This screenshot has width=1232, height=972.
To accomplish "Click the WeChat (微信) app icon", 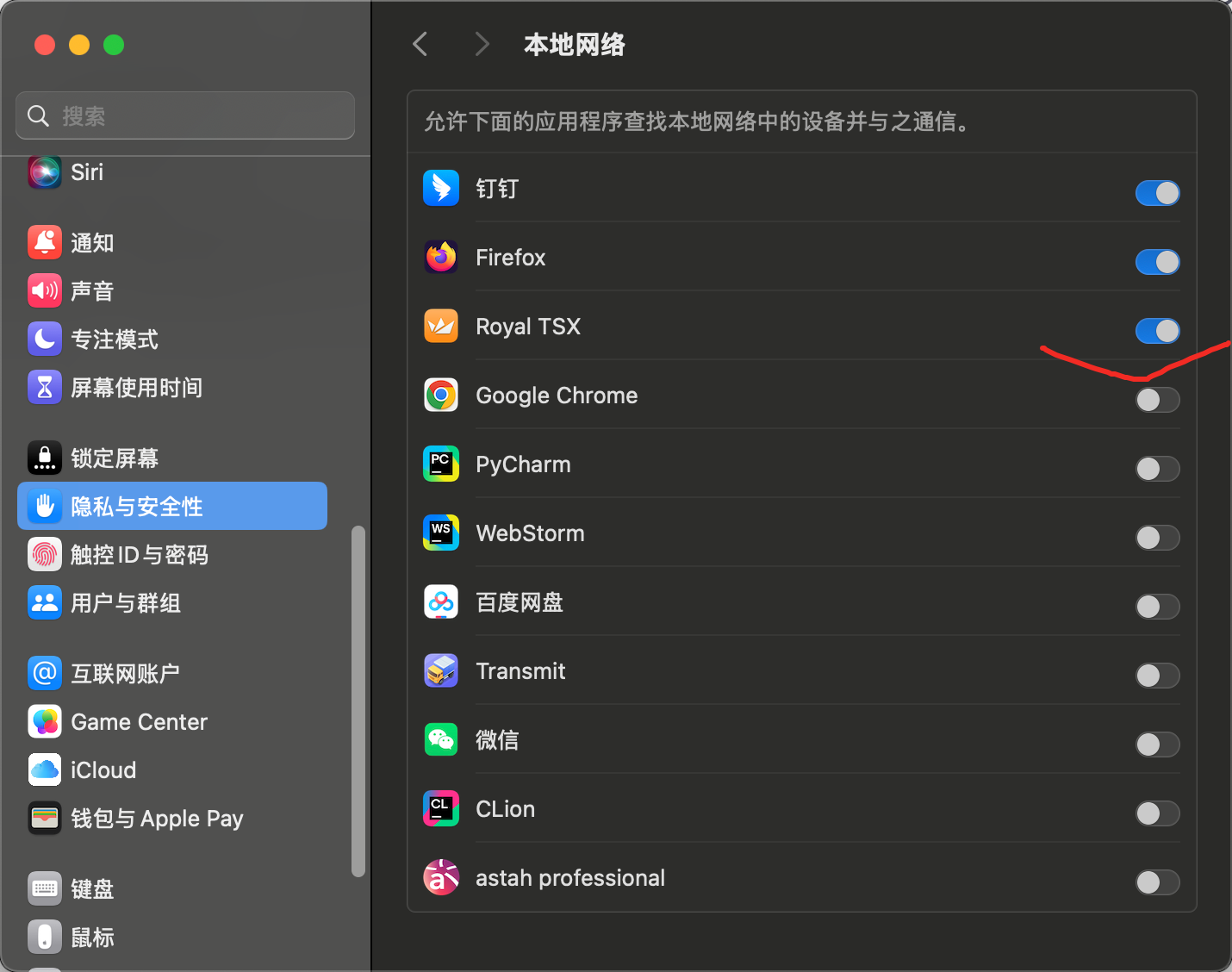I will click(441, 740).
